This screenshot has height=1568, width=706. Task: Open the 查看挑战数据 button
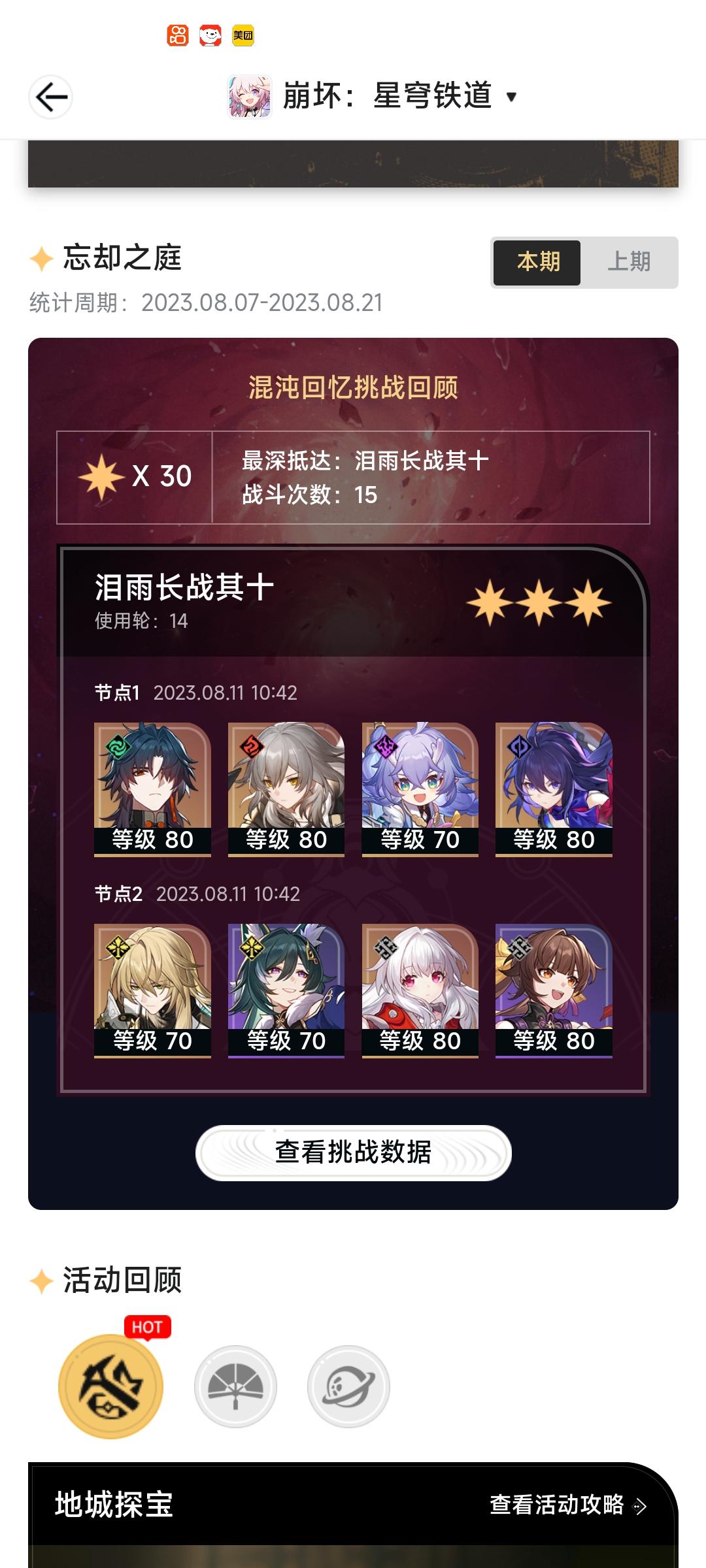pyautogui.click(x=353, y=1152)
